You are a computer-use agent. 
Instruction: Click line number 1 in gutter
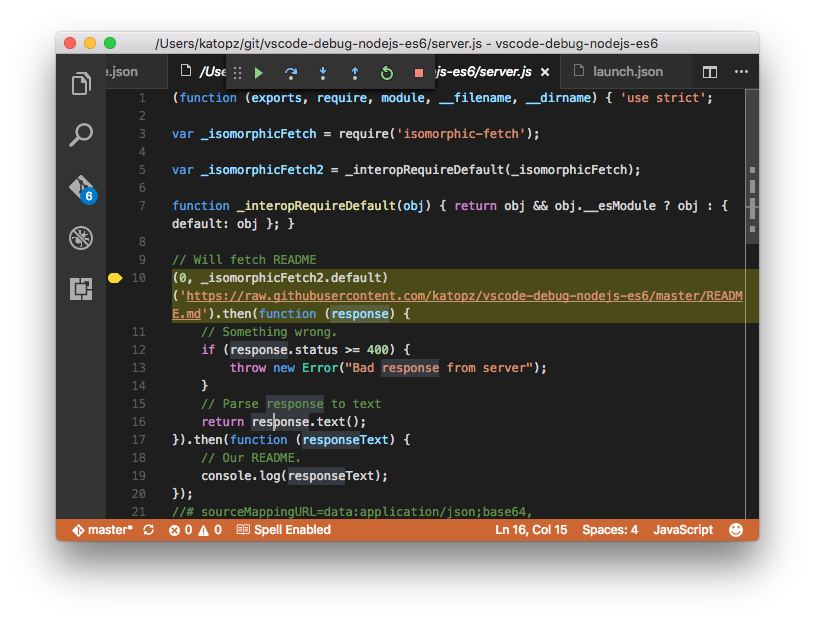[142, 98]
